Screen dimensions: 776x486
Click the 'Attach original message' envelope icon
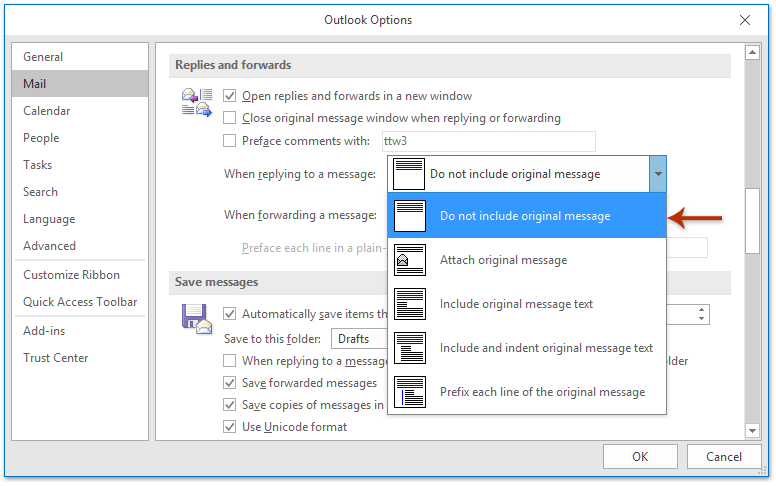[410, 260]
